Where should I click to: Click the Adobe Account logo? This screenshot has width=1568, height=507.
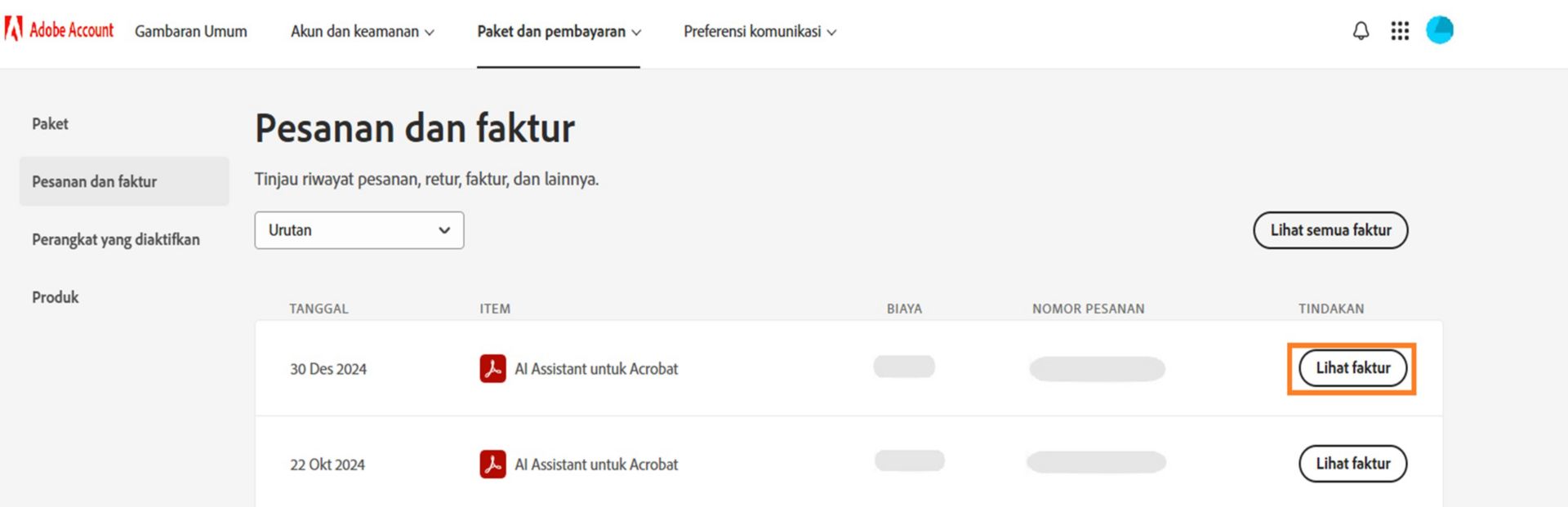(x=59, y=30)
